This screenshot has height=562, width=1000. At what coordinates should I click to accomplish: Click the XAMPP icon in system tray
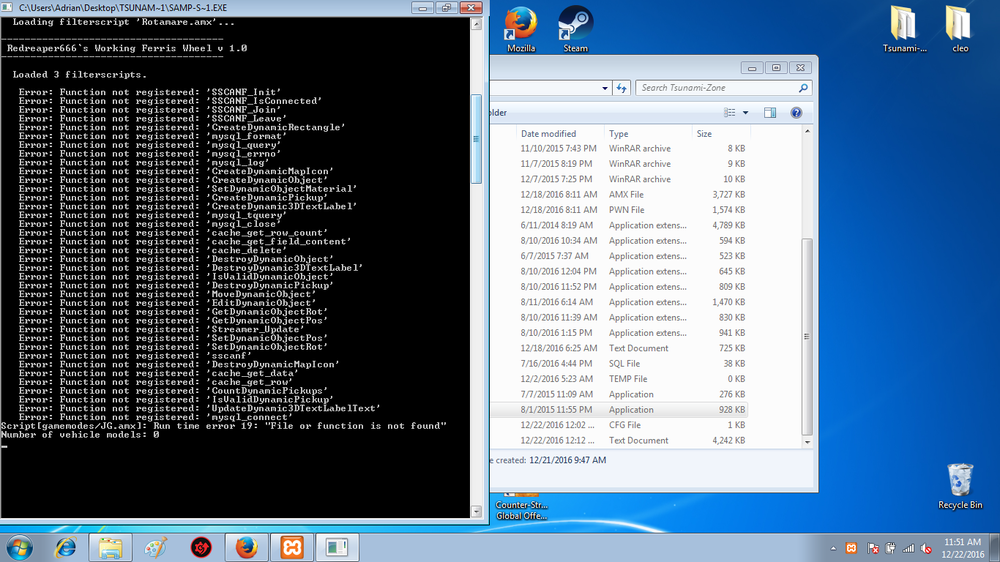[x=851, y=548]
